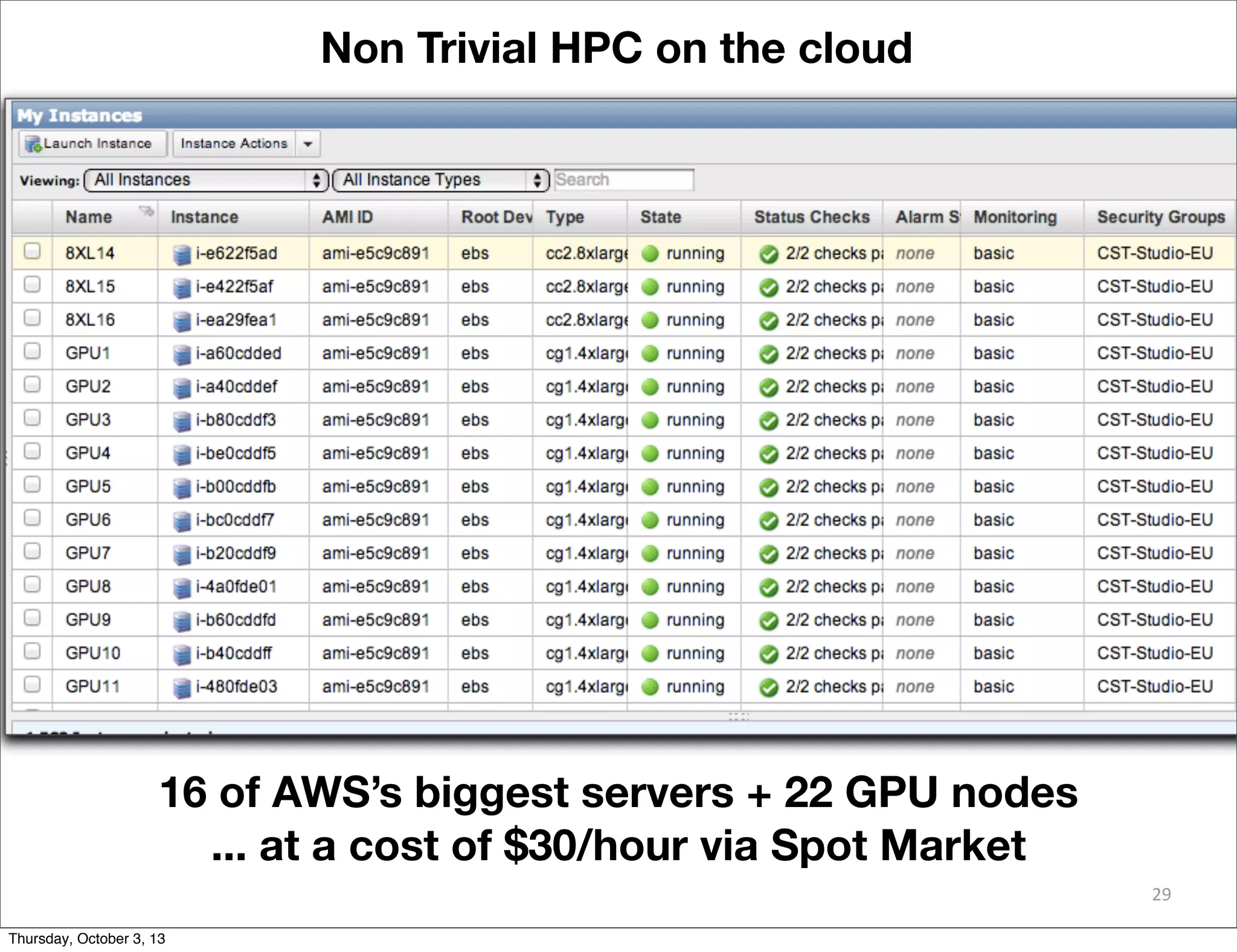This screenshot has height=952, width=1237.
Task: Click the server icon beside i-a40cddef
Action: [182, 388]
